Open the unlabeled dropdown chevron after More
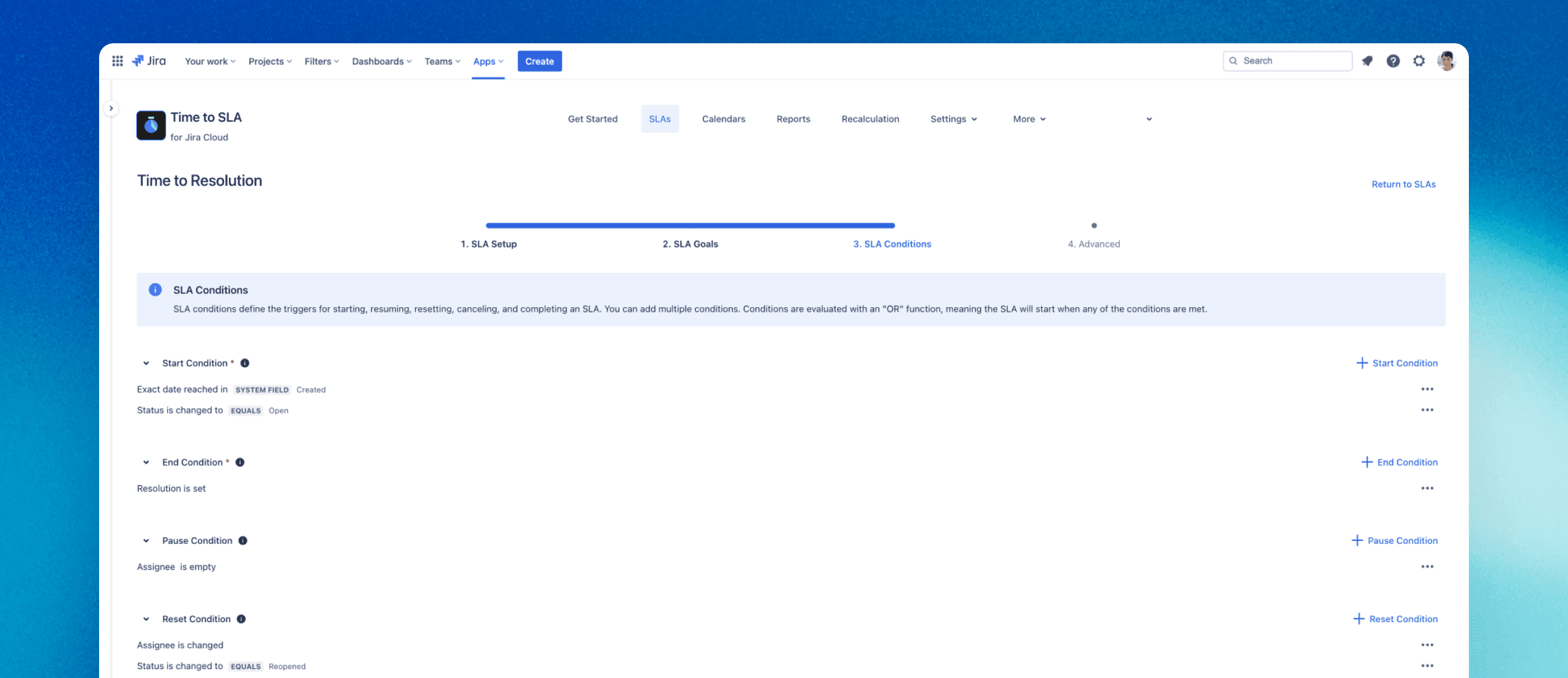The image size is (1568, 678). 1149,119
